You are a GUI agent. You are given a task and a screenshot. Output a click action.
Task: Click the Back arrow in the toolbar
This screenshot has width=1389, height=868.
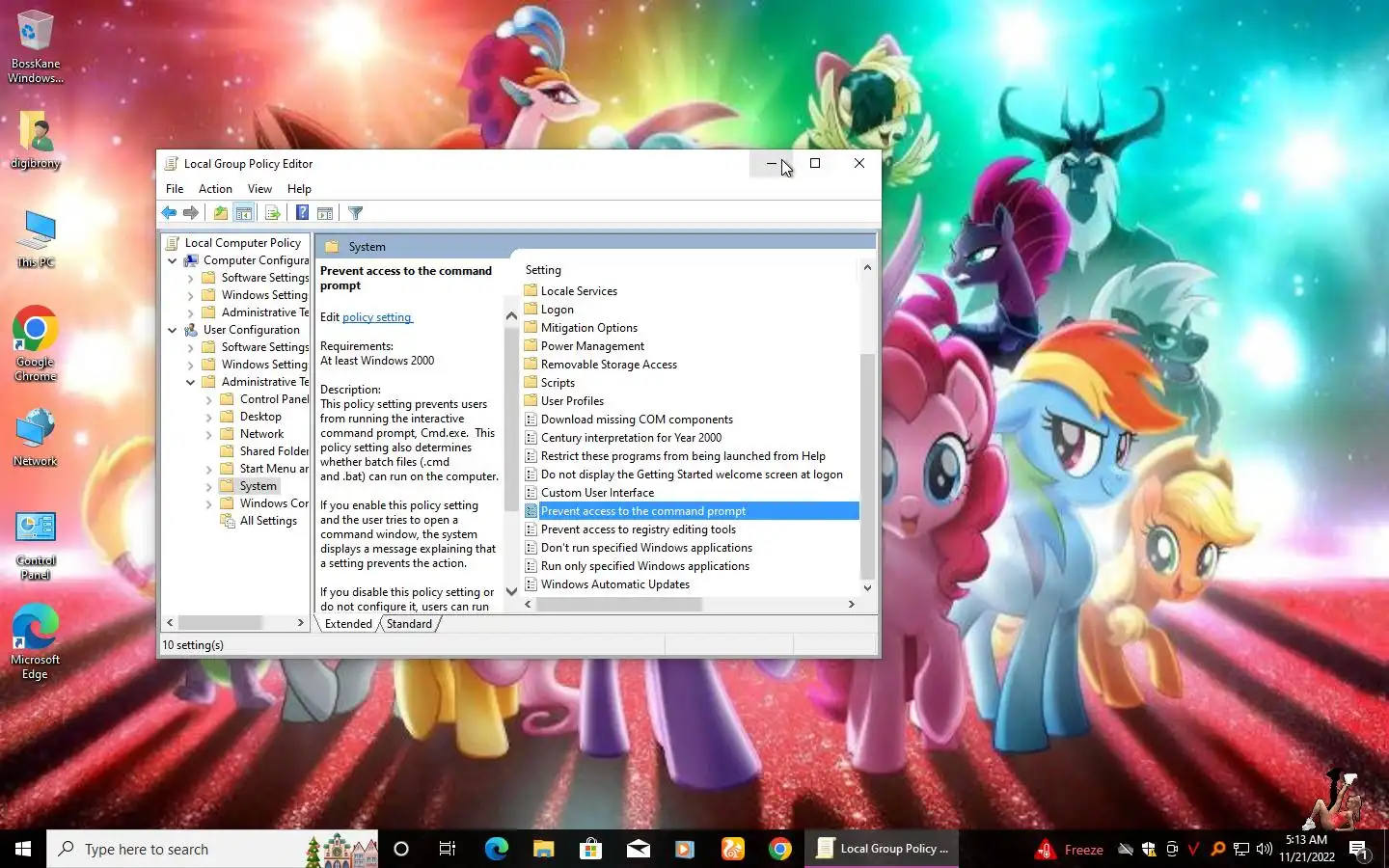[x=169, y=213]
